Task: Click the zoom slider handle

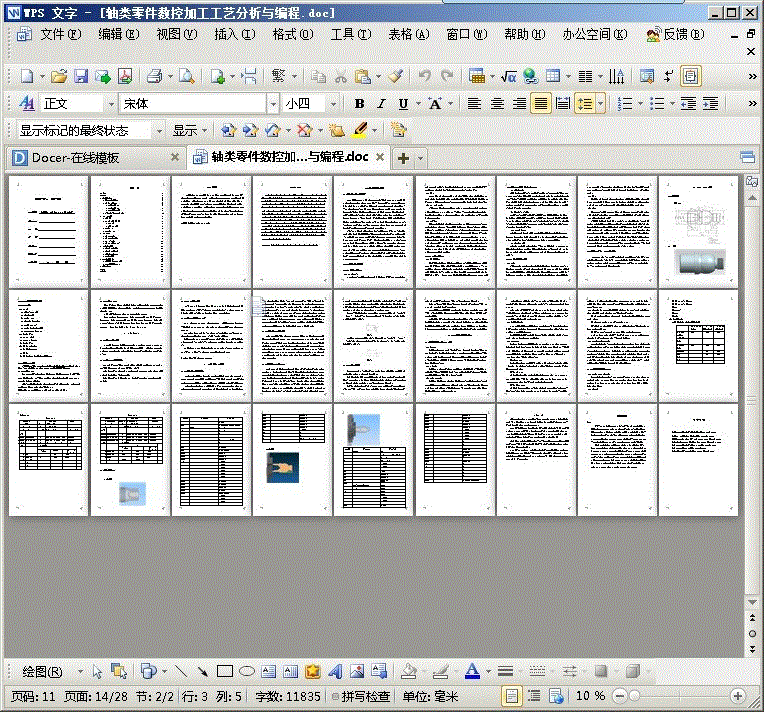Action: 634,696
